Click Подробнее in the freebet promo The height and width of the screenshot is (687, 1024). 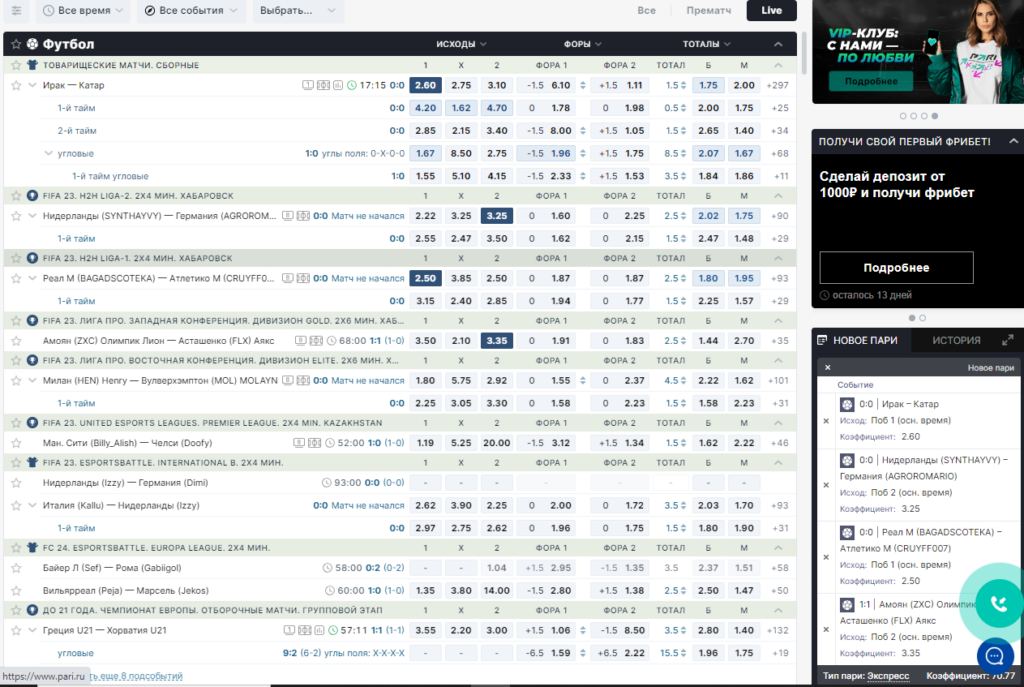(896, 268)
